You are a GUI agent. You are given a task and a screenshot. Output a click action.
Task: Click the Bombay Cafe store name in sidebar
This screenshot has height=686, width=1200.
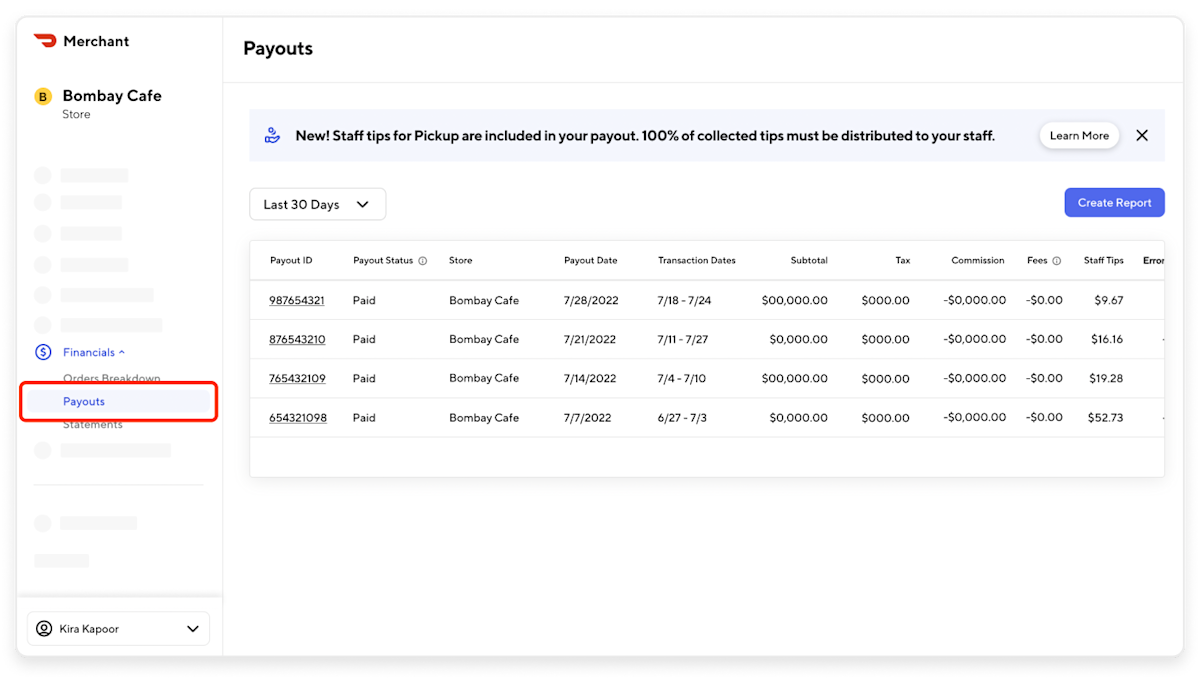click(x=112, y=96)
